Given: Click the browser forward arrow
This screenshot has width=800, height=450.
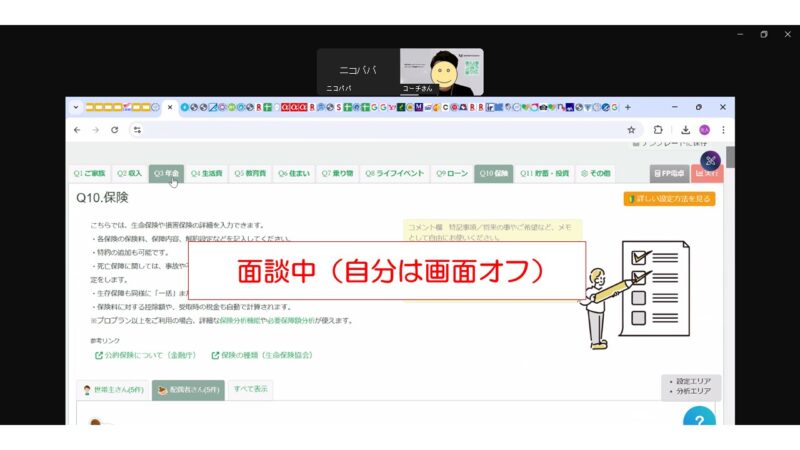Looking at the screenshot, I should point(96,130).
